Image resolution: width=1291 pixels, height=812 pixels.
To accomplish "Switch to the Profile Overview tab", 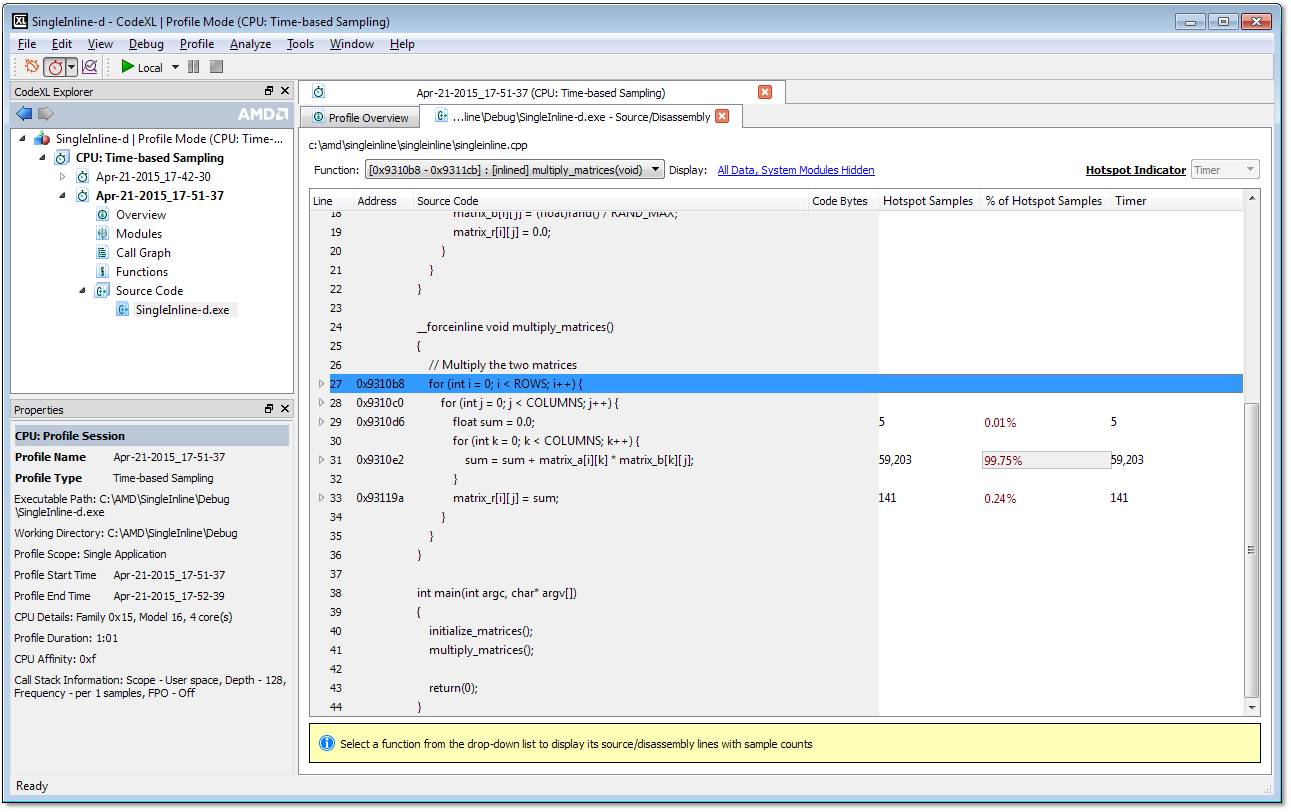I will [x=360, y=117].
